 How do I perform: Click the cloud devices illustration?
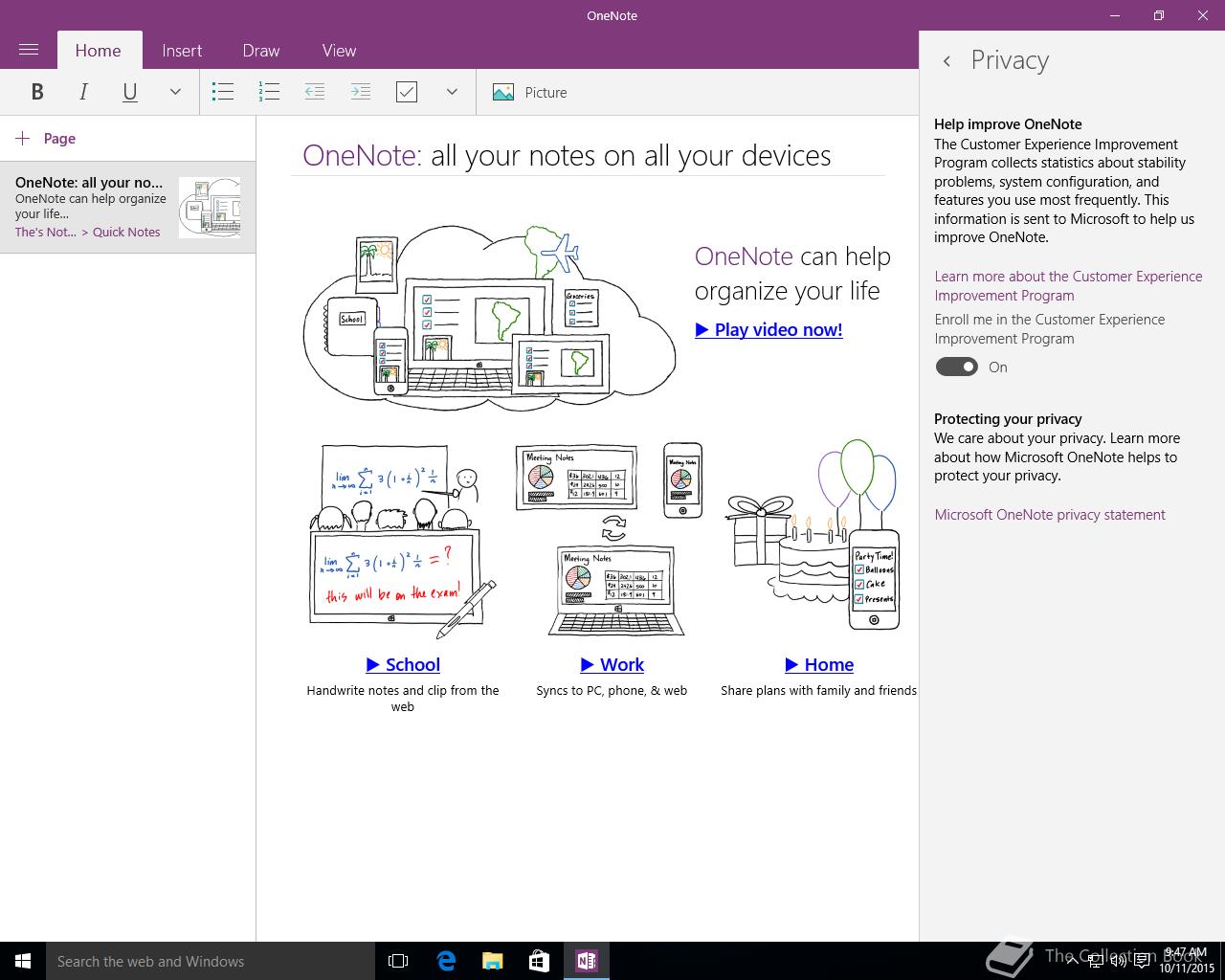tap(489, 319)
